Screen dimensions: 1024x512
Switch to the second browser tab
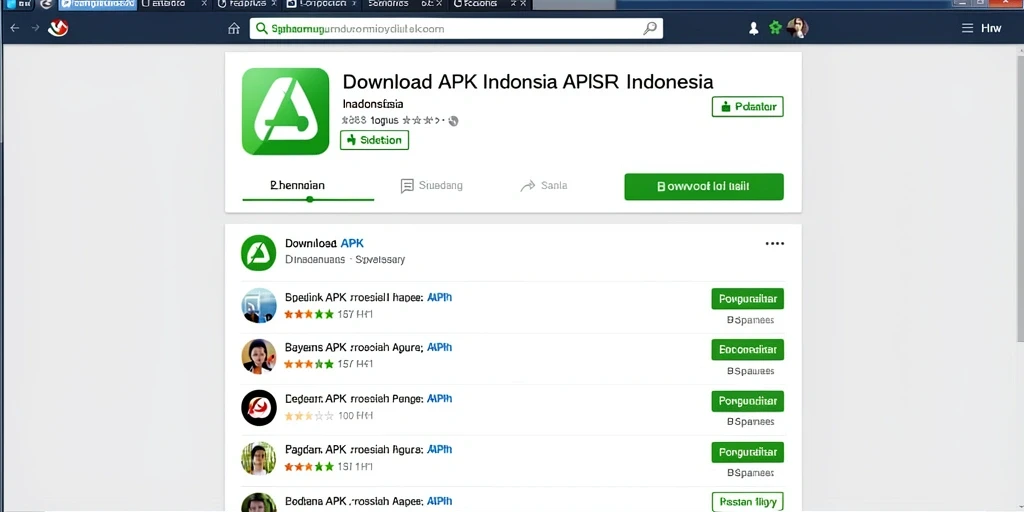(x=174, y=4)
